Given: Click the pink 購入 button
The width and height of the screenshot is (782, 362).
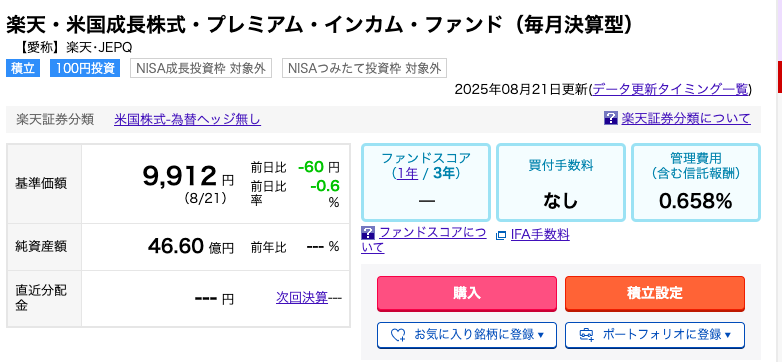Looking at the screenshot, I should coord(467,294).
